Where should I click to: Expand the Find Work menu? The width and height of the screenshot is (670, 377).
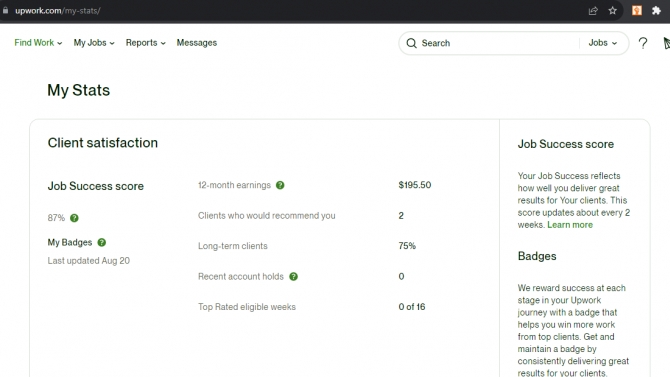click(x=38, y=43)
